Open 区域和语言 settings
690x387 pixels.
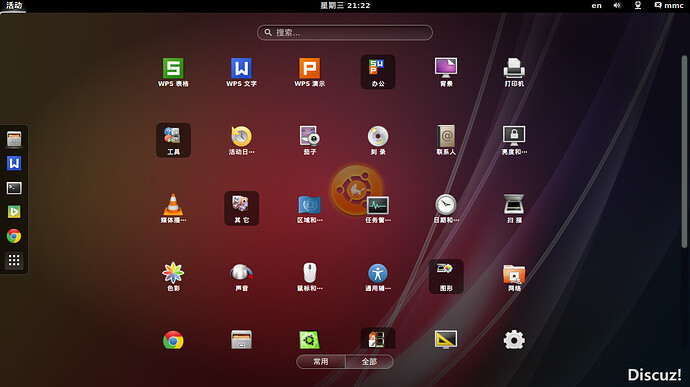(309, 209)
